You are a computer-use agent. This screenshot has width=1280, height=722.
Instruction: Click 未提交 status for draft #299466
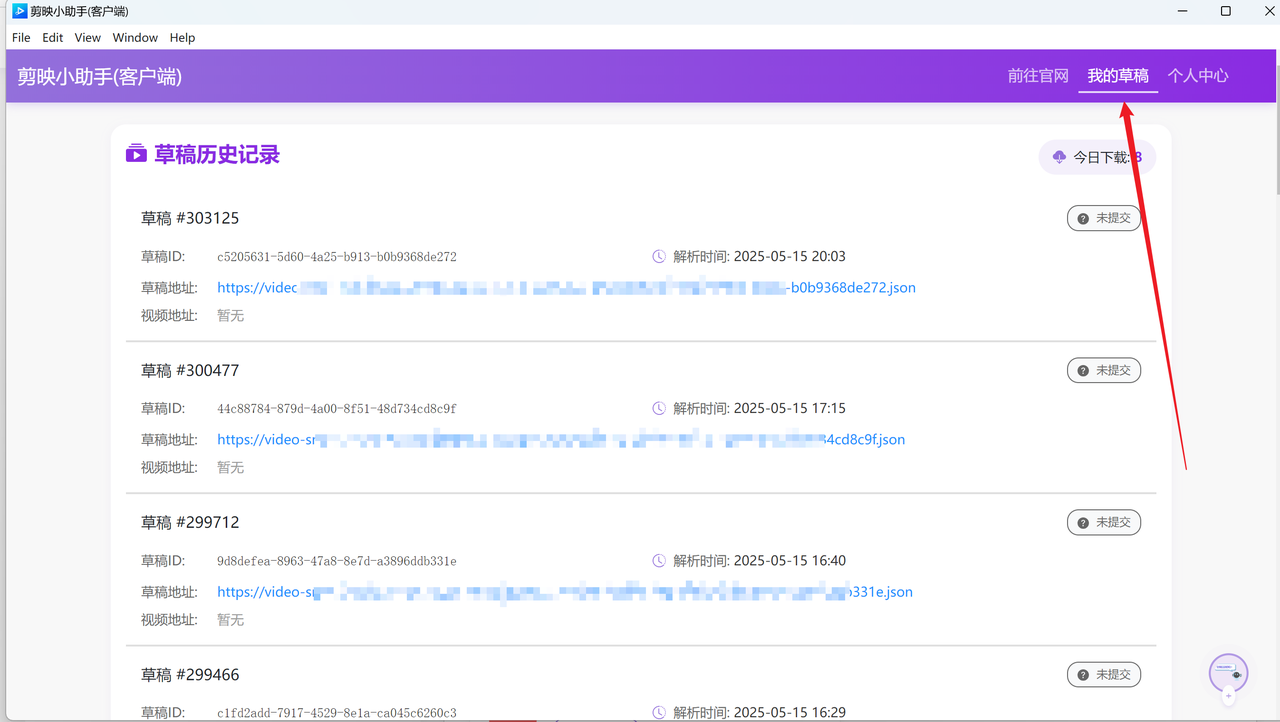(x=1104, y=674)
